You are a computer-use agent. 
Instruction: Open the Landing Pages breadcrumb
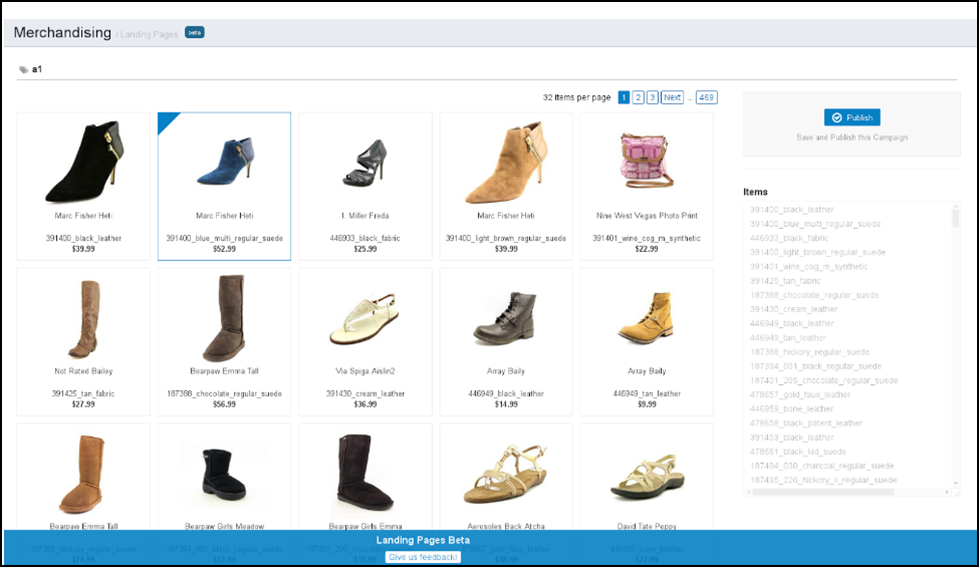point(149,34)
